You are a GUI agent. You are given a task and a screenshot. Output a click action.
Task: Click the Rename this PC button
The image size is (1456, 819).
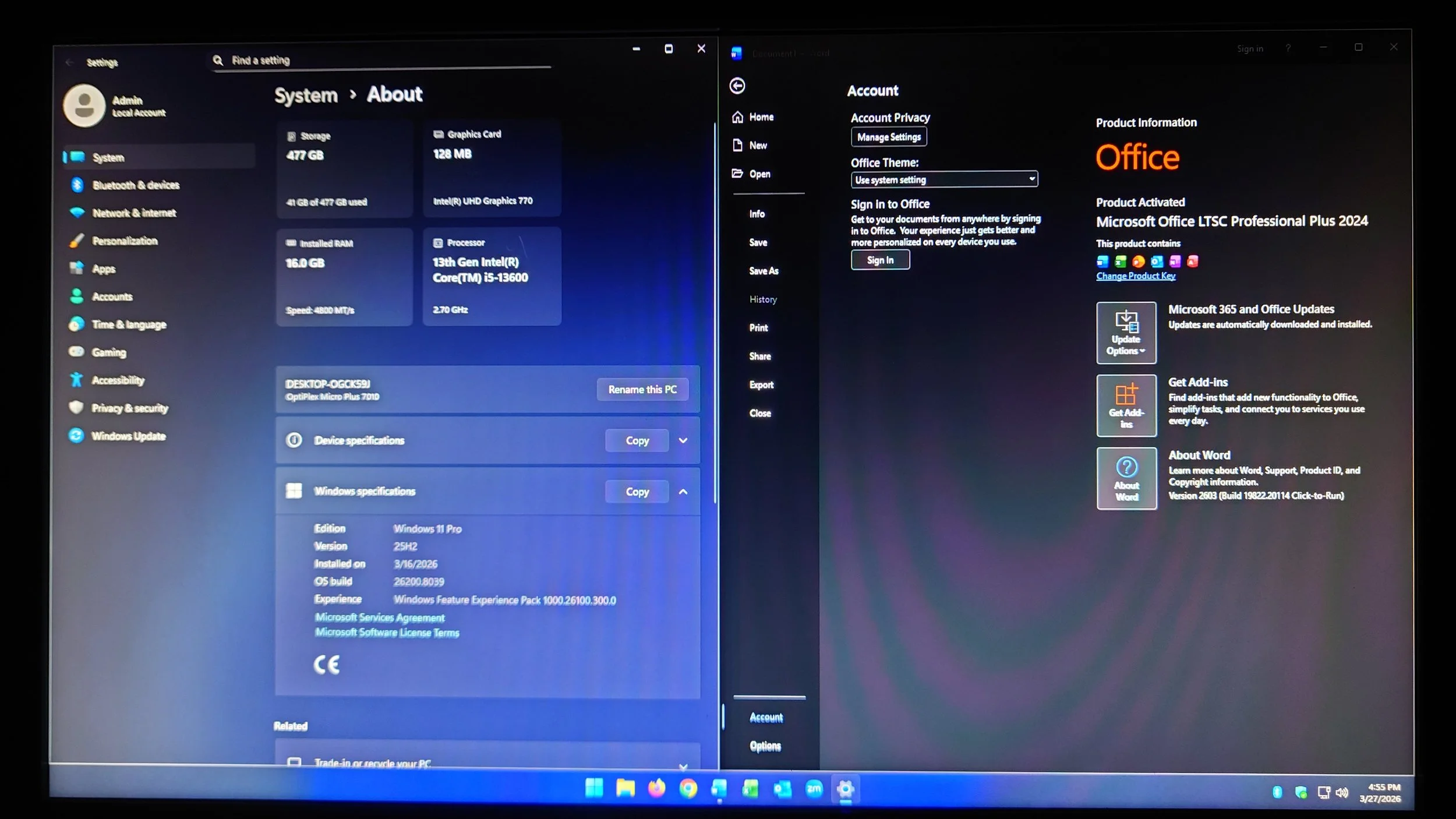(642, 389)
